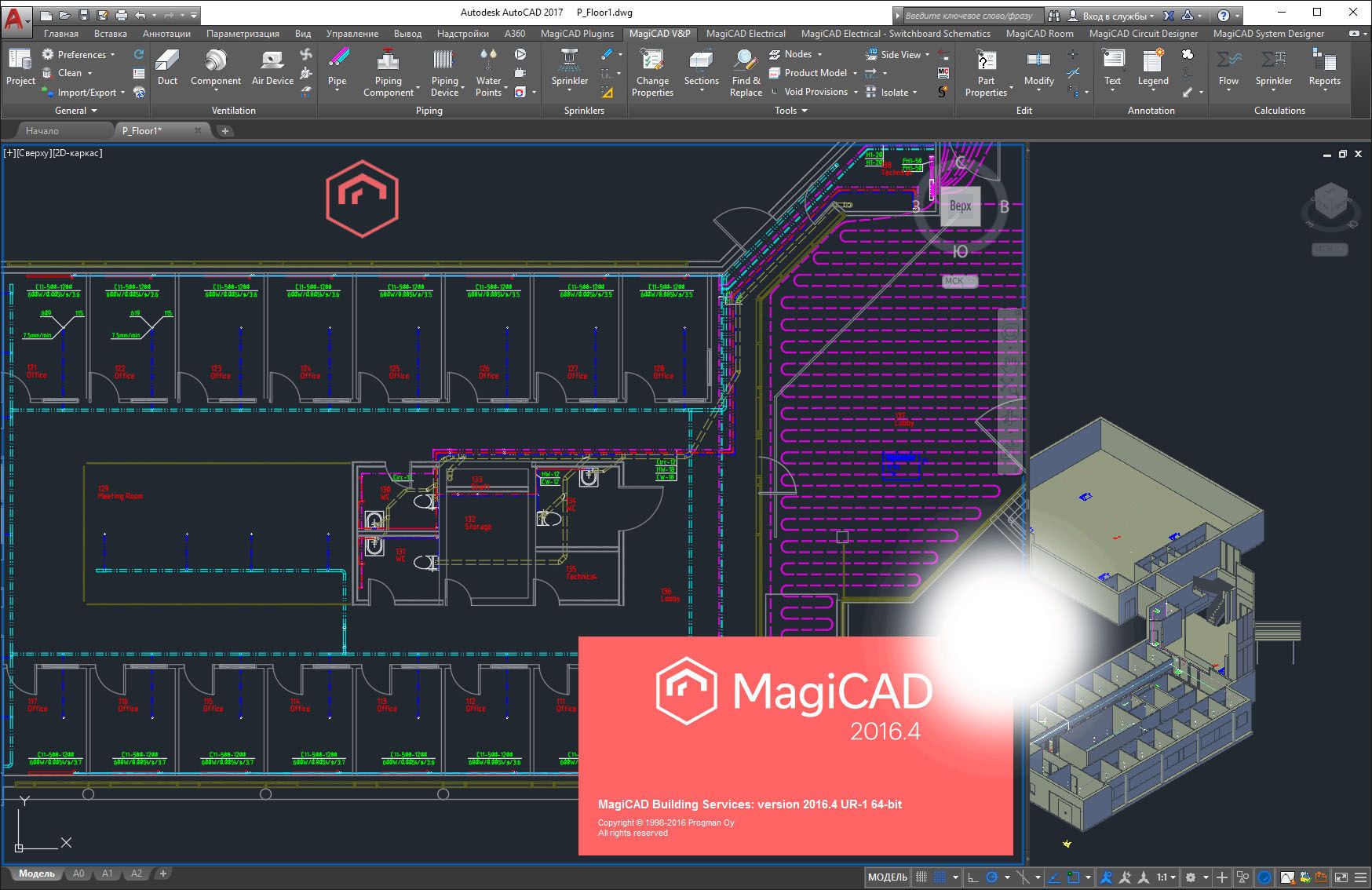Viewport: 1372px width, 890px height.
Task: Click the MC icon in Tools panel
Action: [943, 73]
